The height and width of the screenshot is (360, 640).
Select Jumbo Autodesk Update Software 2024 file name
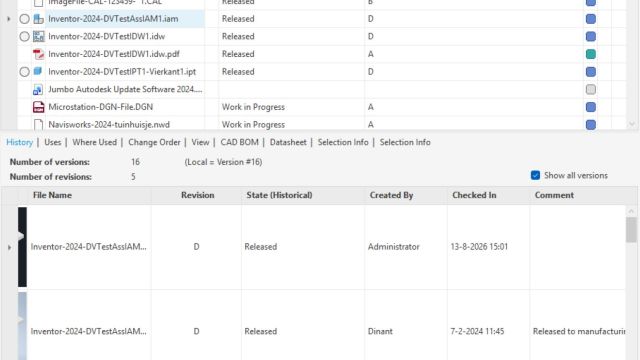point(125,89)
